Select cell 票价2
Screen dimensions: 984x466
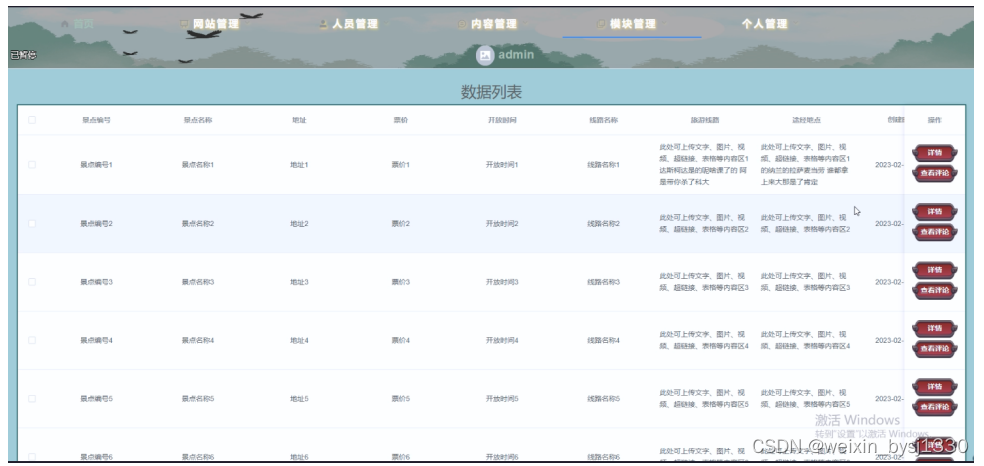tap(400, 223)
